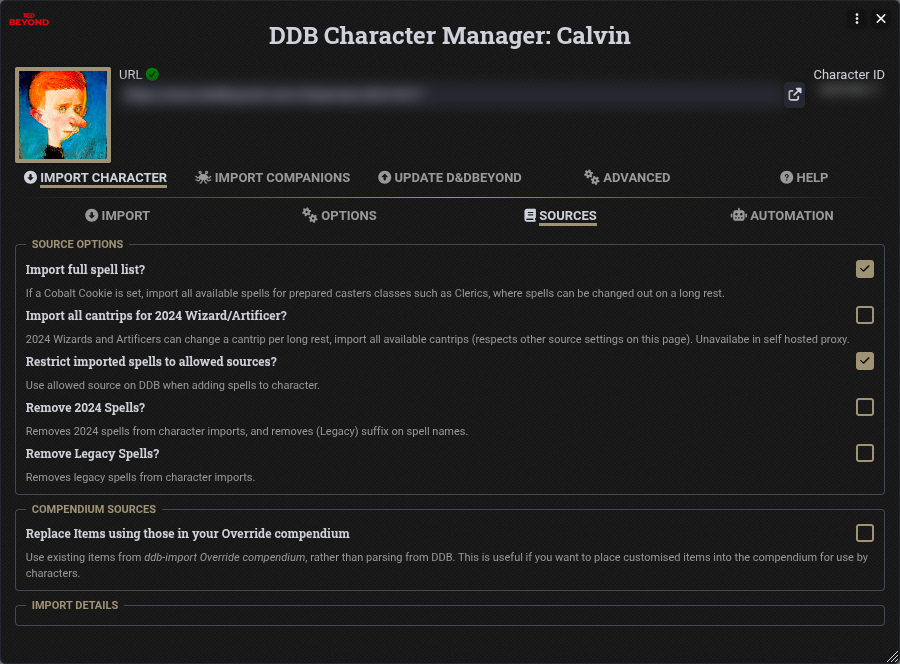Click the 'Import all cantrips for 2024 Wizard/Artificer?' label
Viewport: 900px width, 664px height.
(x=156, y=316)
